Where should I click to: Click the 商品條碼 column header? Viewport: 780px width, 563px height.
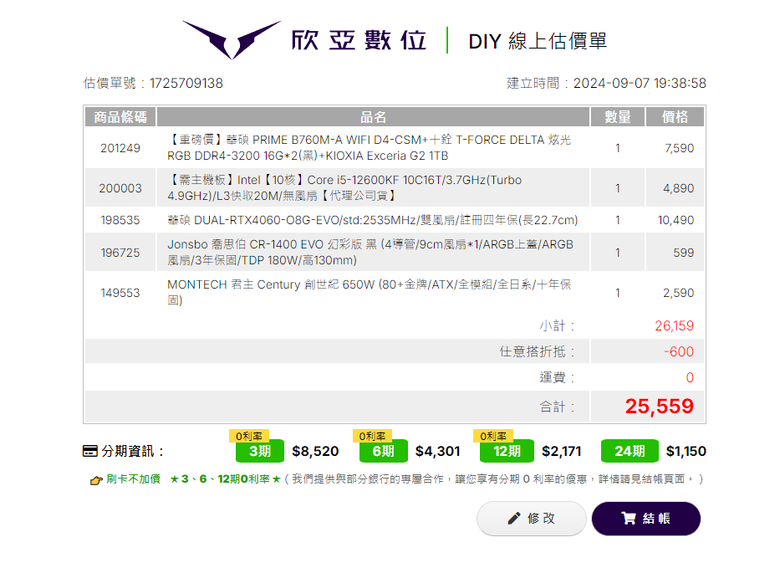[x=120, y=117]
